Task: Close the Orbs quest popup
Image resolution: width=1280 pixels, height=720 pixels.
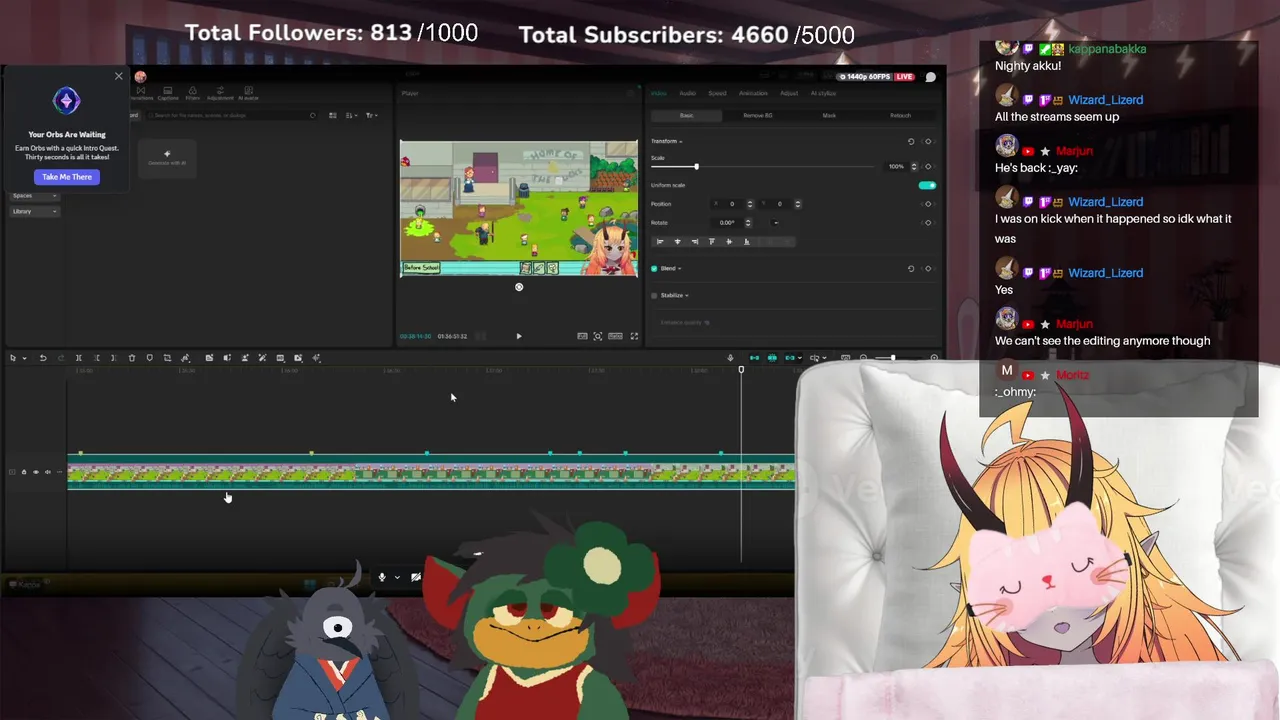Action: coord(119,76)
